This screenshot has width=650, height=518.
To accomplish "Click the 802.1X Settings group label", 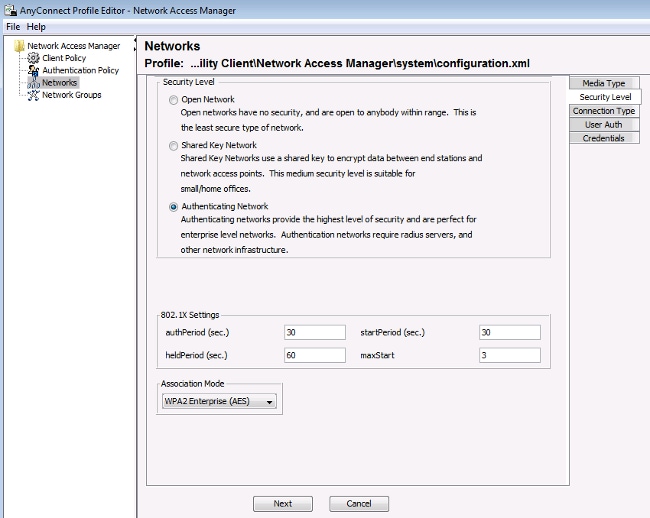I will point(190,315).
